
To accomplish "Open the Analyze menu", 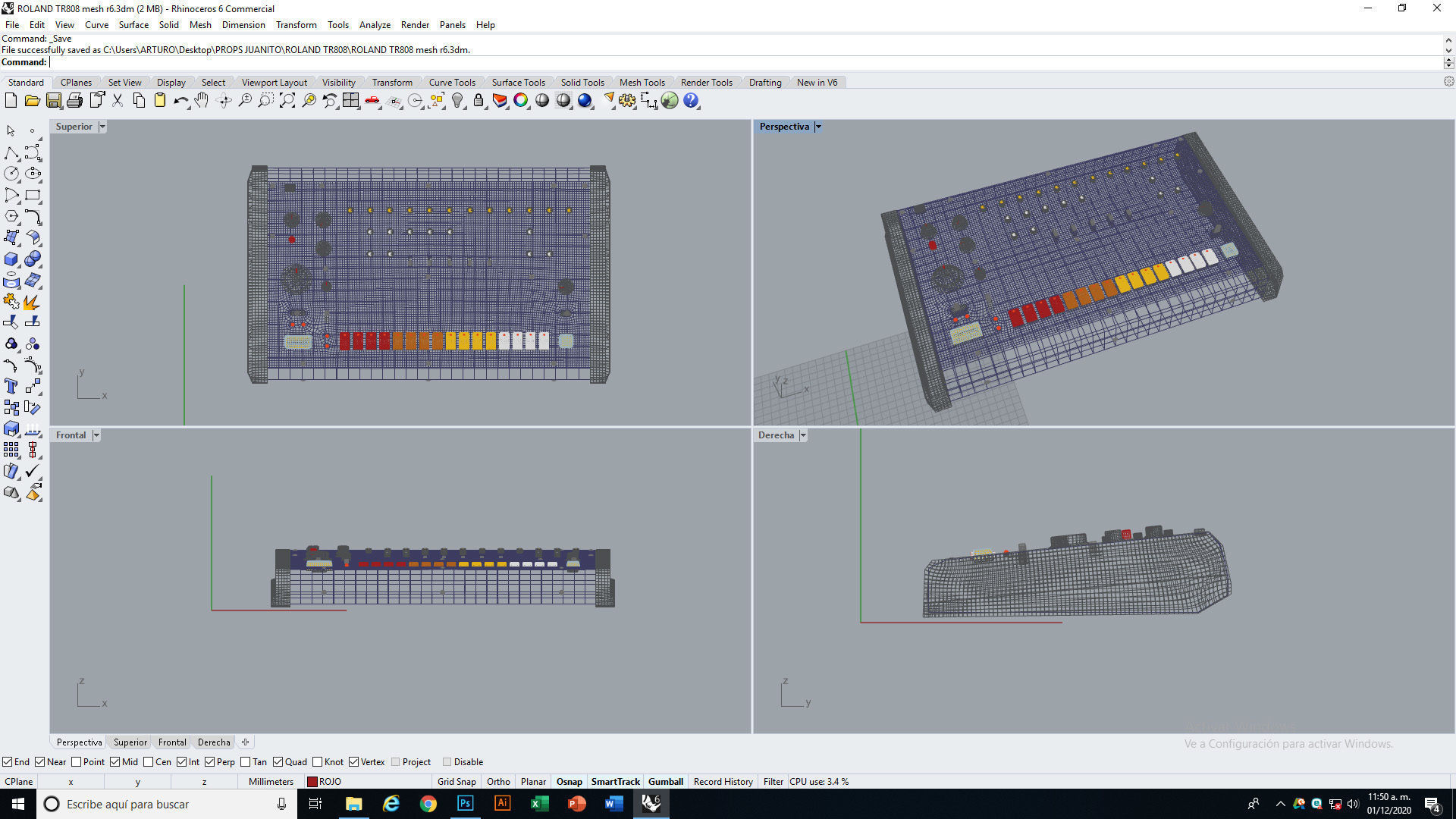I will [375, 25].
